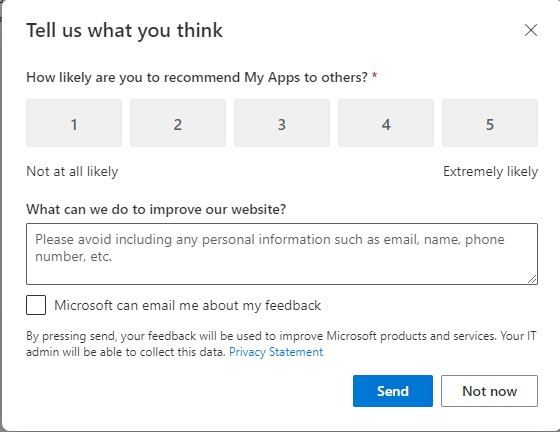Click the 'What can we do to improve' label
The width and height of the screenshot is (560, 432).
(156, 209)
